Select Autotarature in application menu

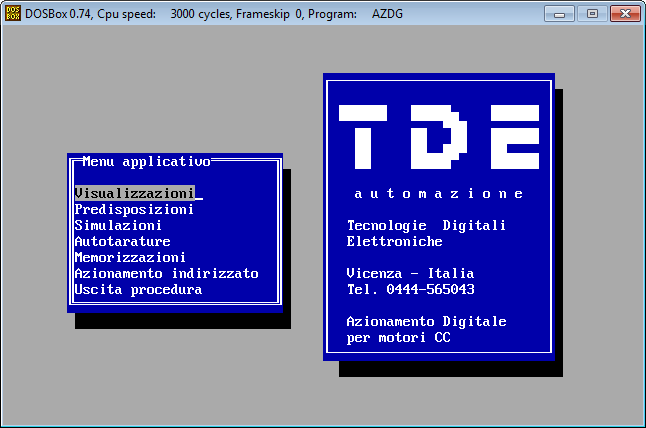click(122, 241)
